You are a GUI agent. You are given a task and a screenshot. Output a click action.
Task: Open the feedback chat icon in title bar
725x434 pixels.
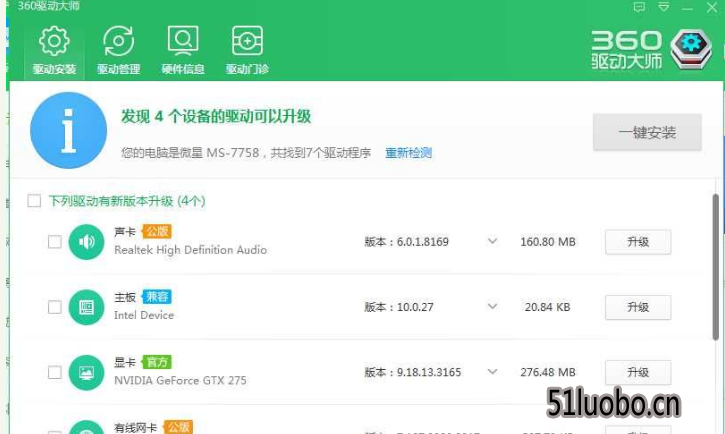pyautogui.click(x=639, y=7)
